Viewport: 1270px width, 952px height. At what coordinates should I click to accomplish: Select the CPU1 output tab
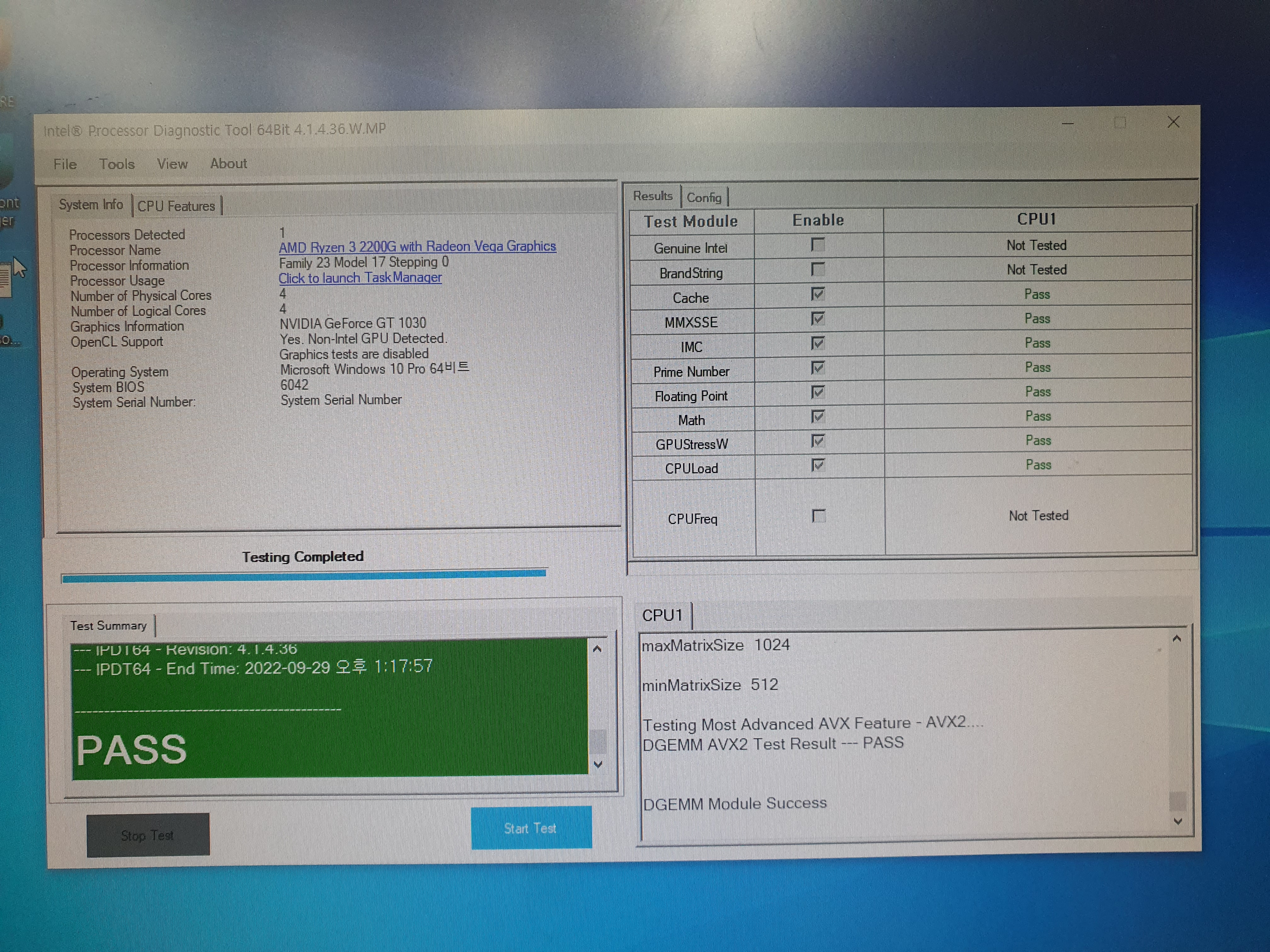tap(662, 615)
